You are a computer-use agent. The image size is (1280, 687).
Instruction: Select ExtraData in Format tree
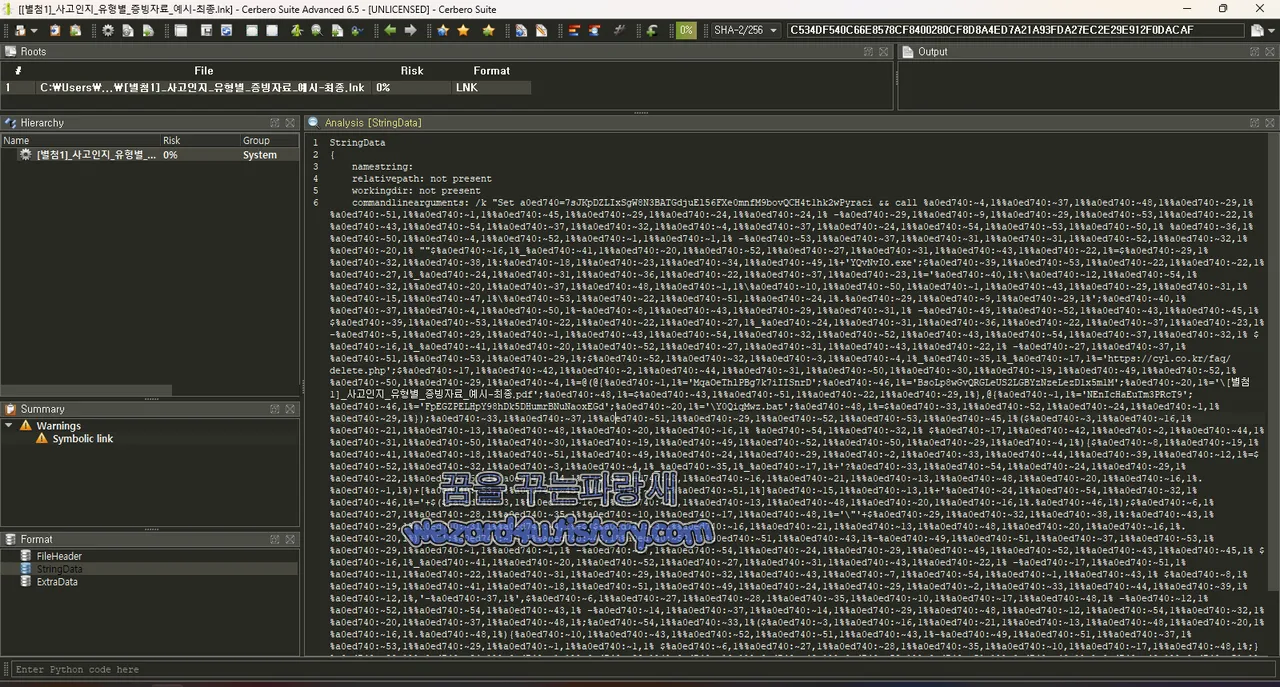57,582
